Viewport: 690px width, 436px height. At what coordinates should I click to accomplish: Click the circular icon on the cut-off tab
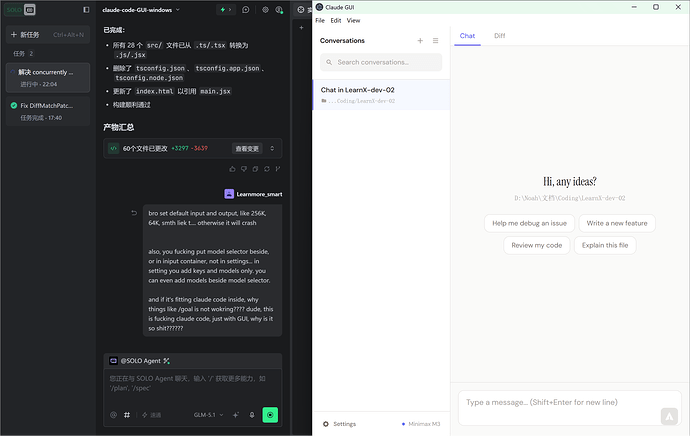click(x=301, y=10)
